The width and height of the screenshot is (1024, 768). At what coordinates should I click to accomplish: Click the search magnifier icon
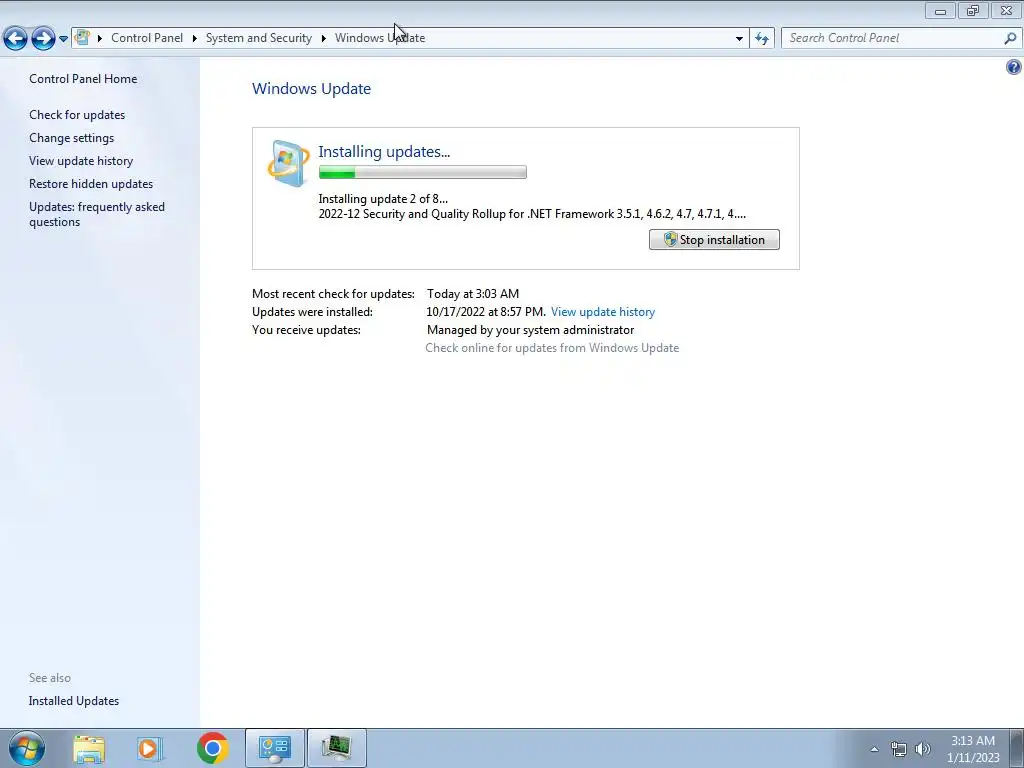pyautogui.click(x=1010, y=38)
